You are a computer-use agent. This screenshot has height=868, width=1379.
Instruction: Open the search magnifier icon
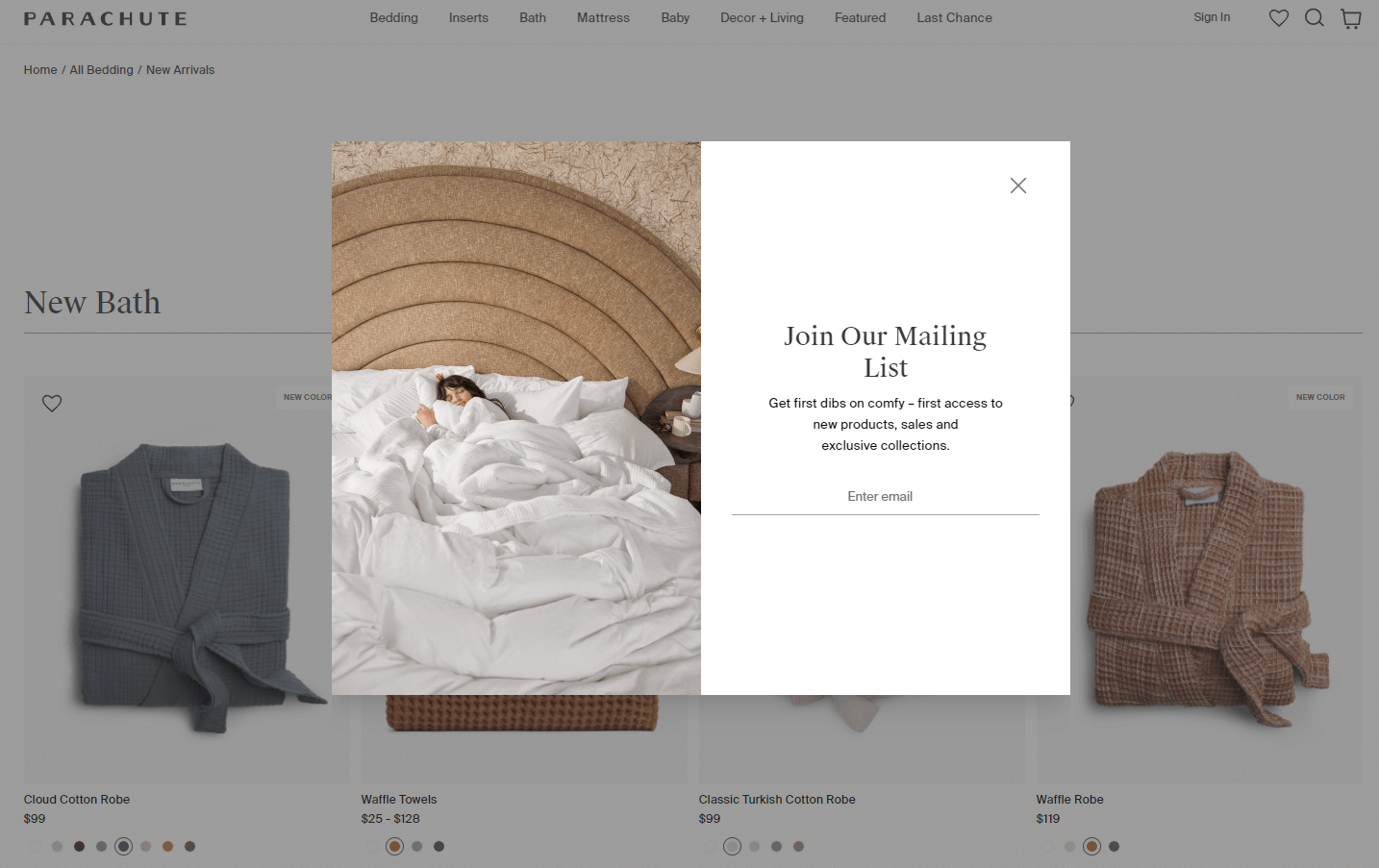[1315, 18]
